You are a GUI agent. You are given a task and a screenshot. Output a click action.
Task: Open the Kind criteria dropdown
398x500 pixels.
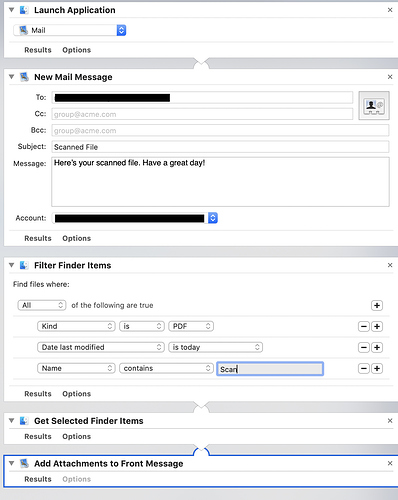point(76,326)
